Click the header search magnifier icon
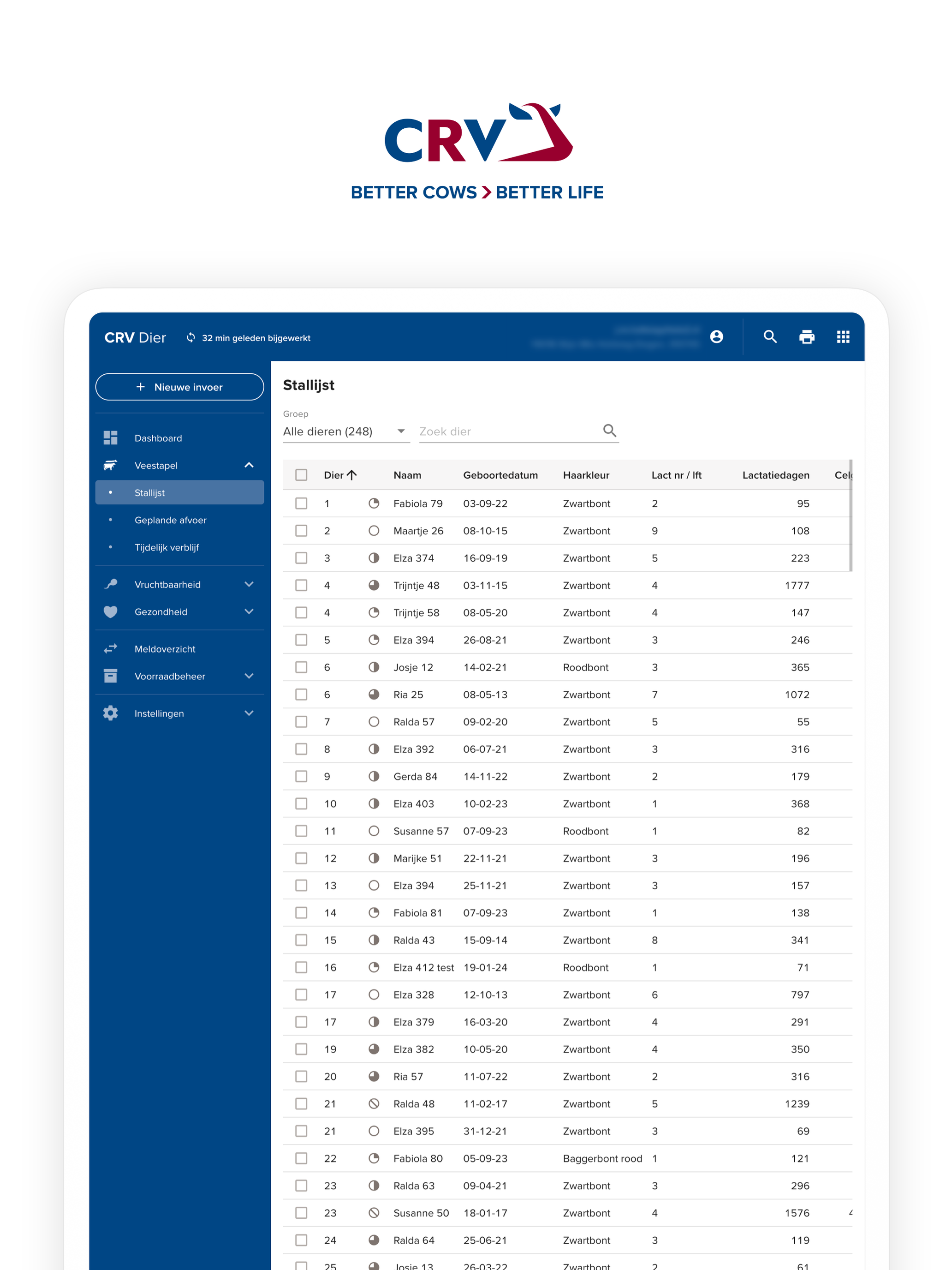 tap(770, 337)
